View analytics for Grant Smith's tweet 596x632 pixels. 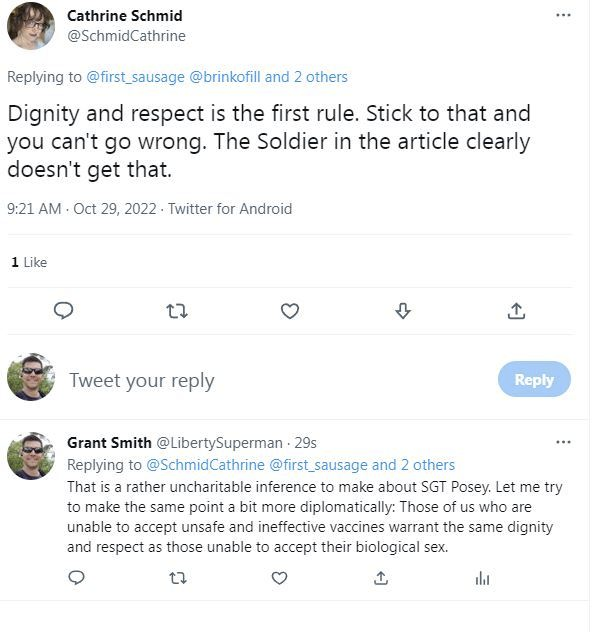pyautogui.click(x=482, y=579)
